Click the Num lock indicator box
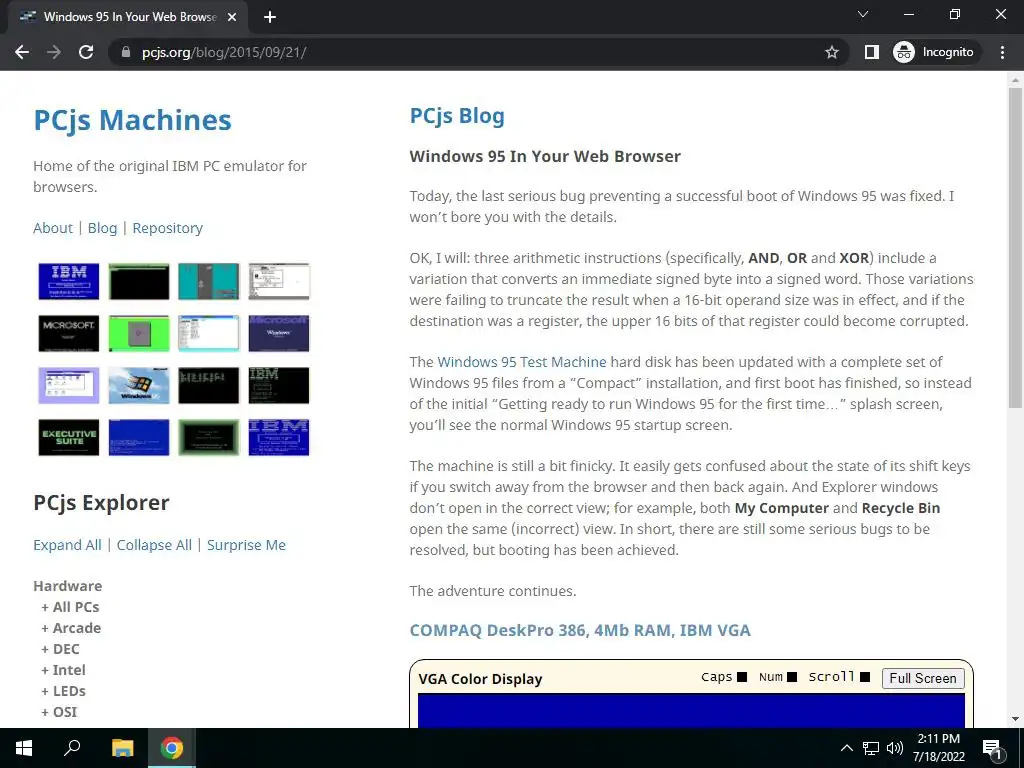This screenshot has height=768, width=1024. click(792, 677)
